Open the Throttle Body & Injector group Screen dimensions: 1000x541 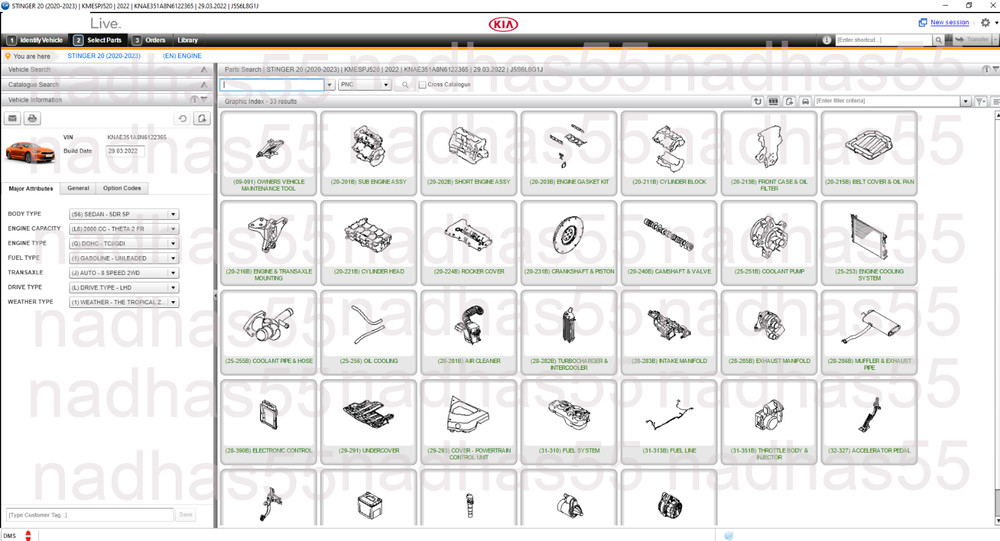click(x=769, y=422)
